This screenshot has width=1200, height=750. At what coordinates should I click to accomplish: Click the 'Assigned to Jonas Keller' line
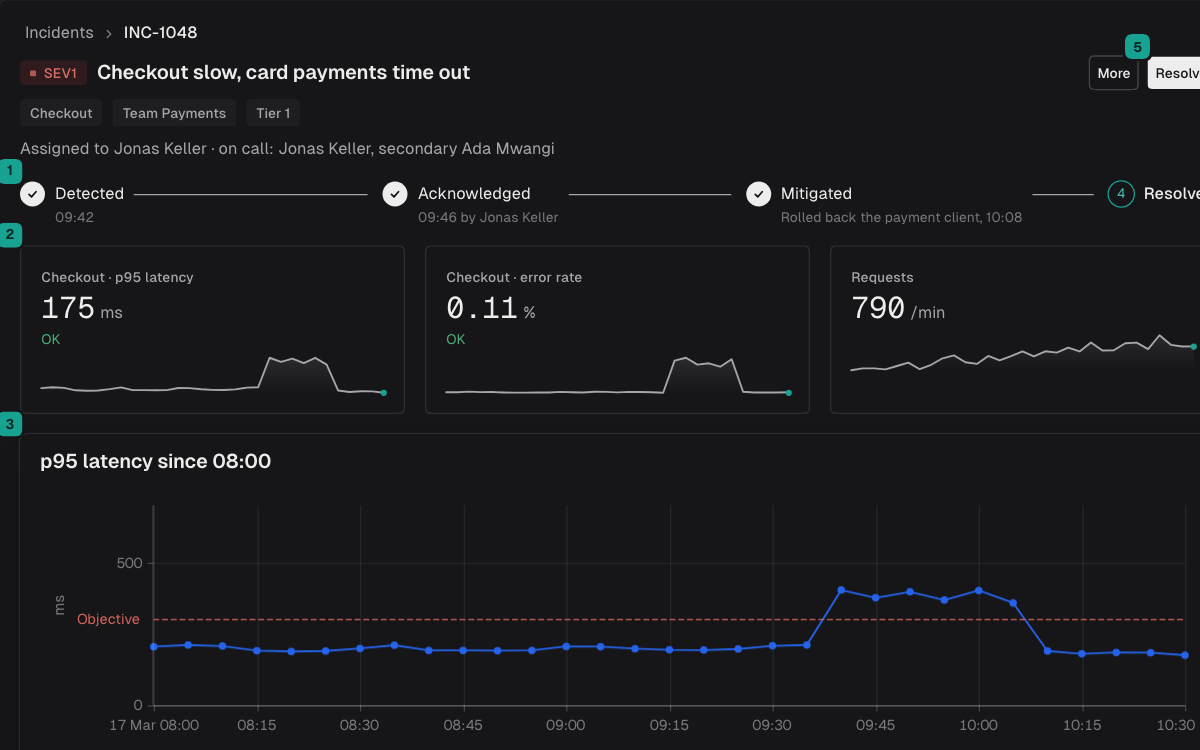(287, 149)
